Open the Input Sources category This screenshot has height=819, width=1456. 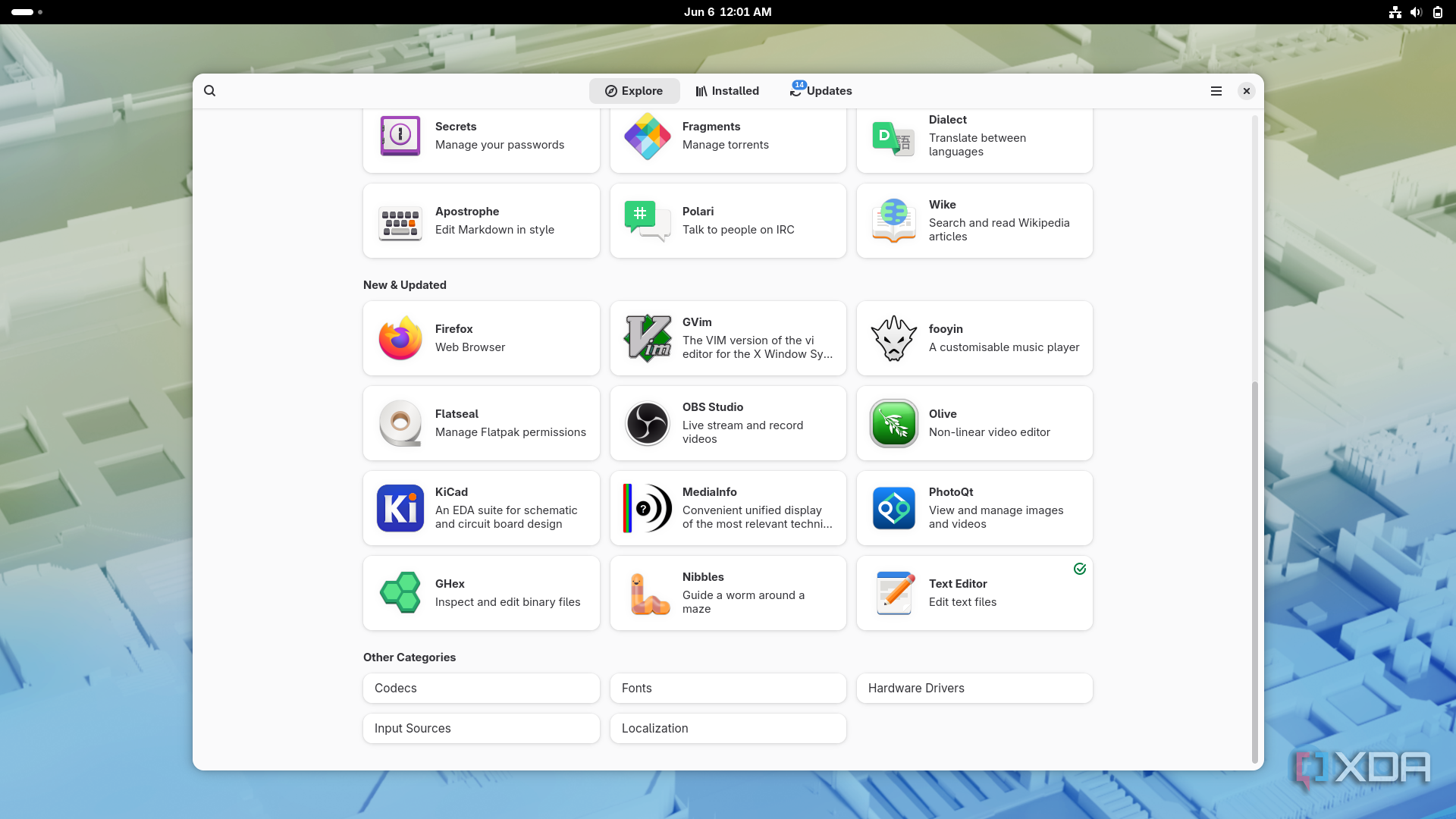(x=482, y=728)
